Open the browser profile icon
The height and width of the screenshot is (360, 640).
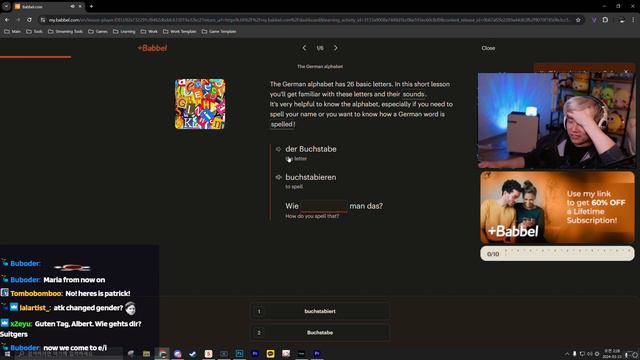point(622,20)
